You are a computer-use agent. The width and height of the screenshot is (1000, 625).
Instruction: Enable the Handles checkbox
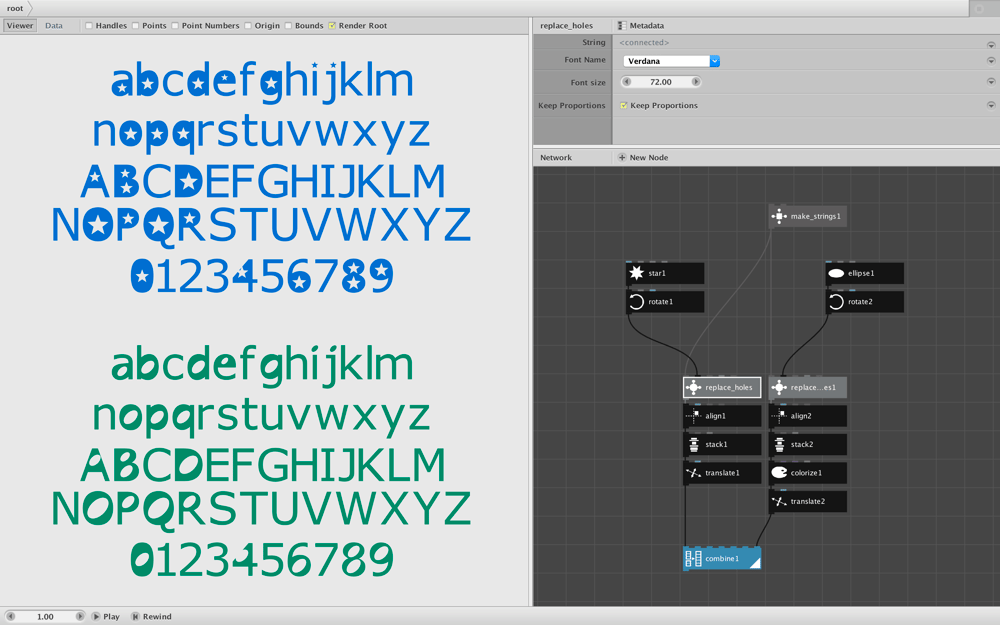[x=89, y=26]
